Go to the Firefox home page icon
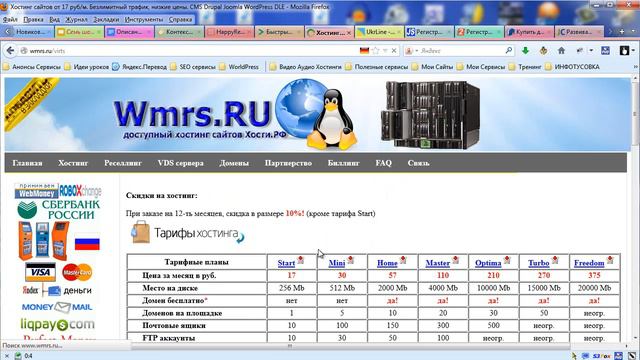The image size is (640, 360). pos(561,50)
